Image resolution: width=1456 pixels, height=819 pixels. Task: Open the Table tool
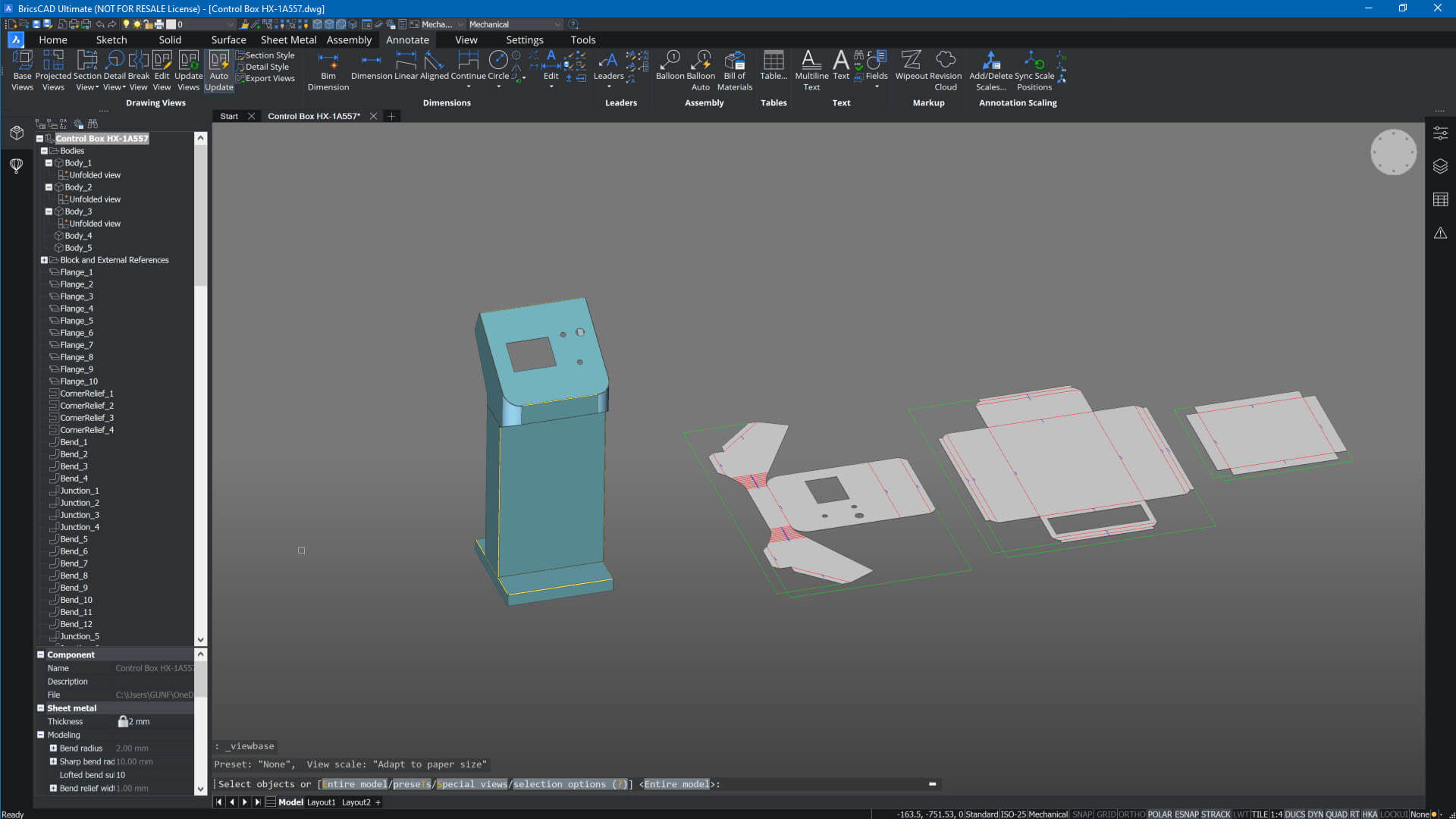click(x=773, y=66)
